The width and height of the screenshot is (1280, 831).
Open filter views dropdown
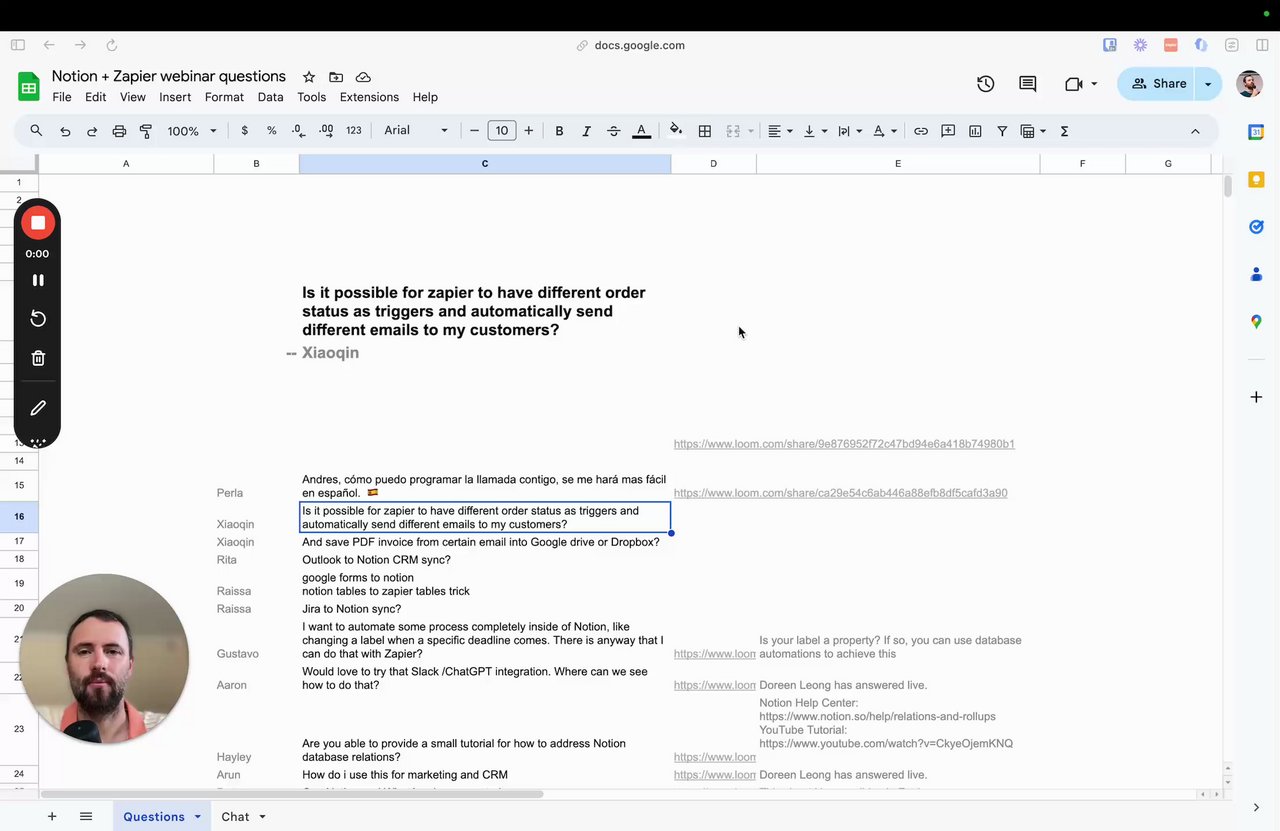tap(1033, 131)
